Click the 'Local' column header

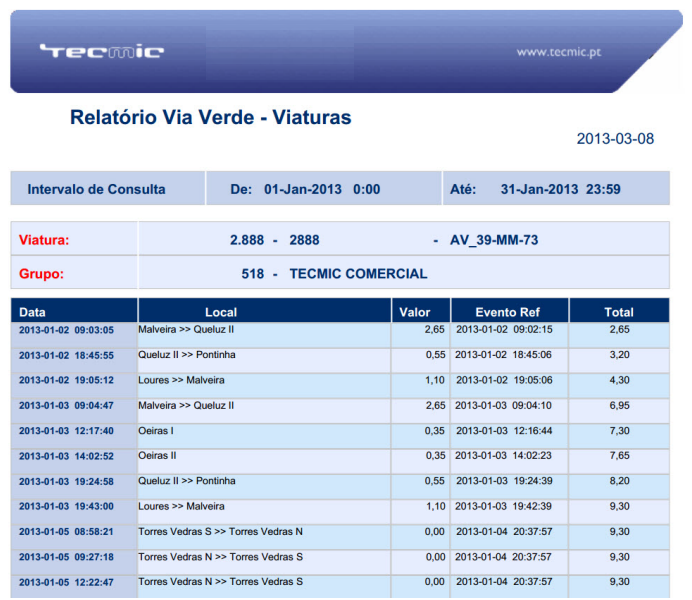(x=221, y=312)
